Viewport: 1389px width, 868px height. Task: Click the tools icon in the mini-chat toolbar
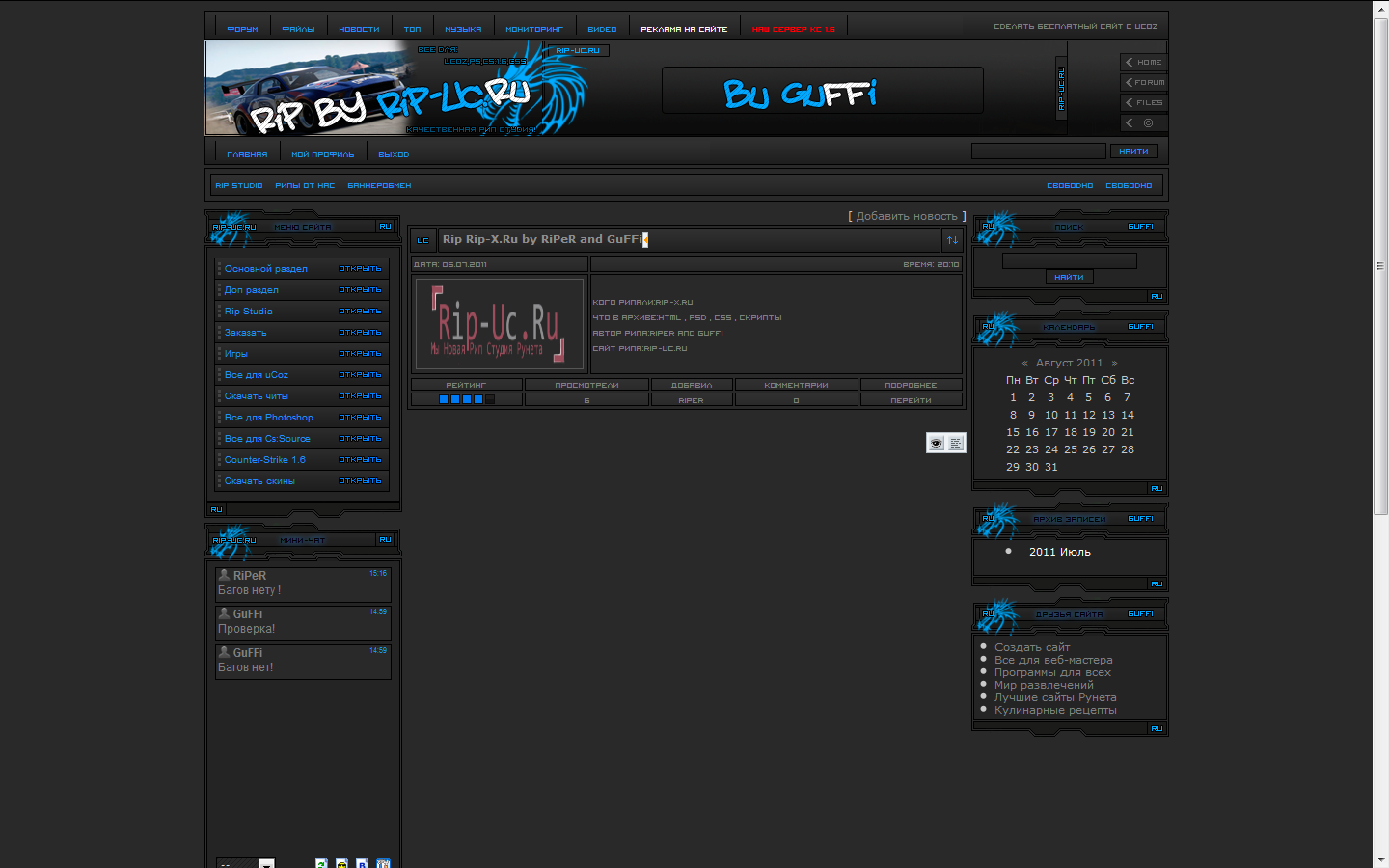(383, 863)
